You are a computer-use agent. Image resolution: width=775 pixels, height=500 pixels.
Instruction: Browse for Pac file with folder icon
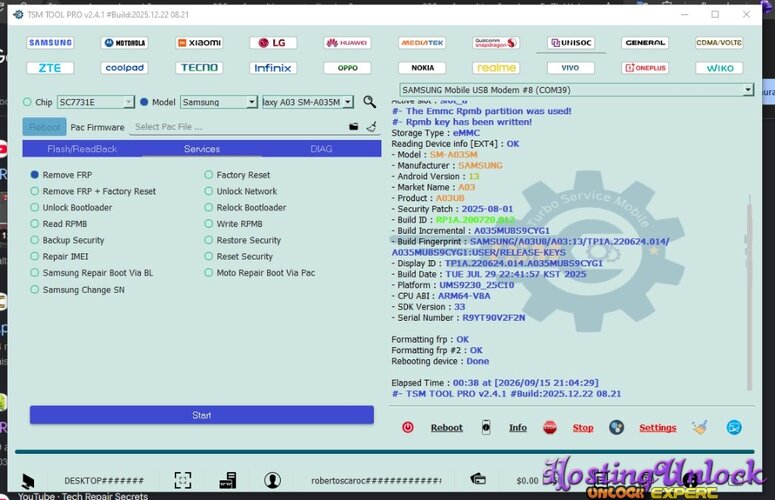[x=353, y=127]
